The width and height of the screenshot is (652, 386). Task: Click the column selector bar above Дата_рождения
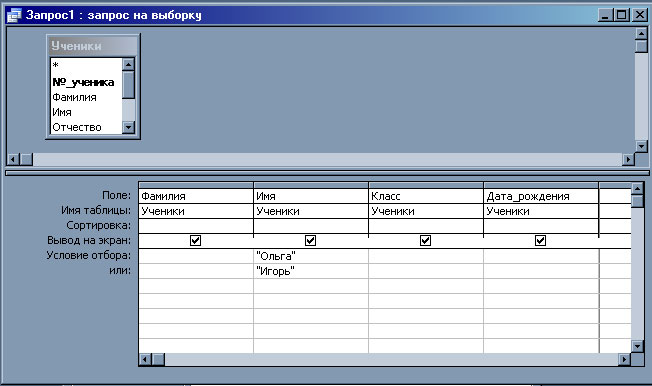541,185
